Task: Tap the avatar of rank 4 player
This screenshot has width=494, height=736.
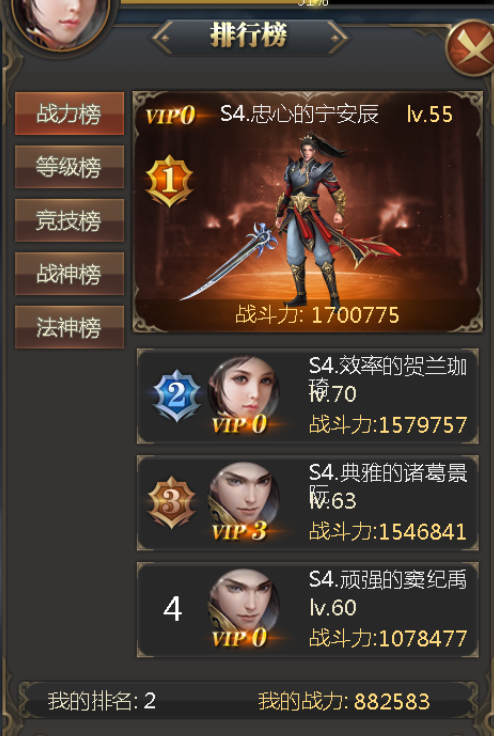Action: [x=243, y=601]
